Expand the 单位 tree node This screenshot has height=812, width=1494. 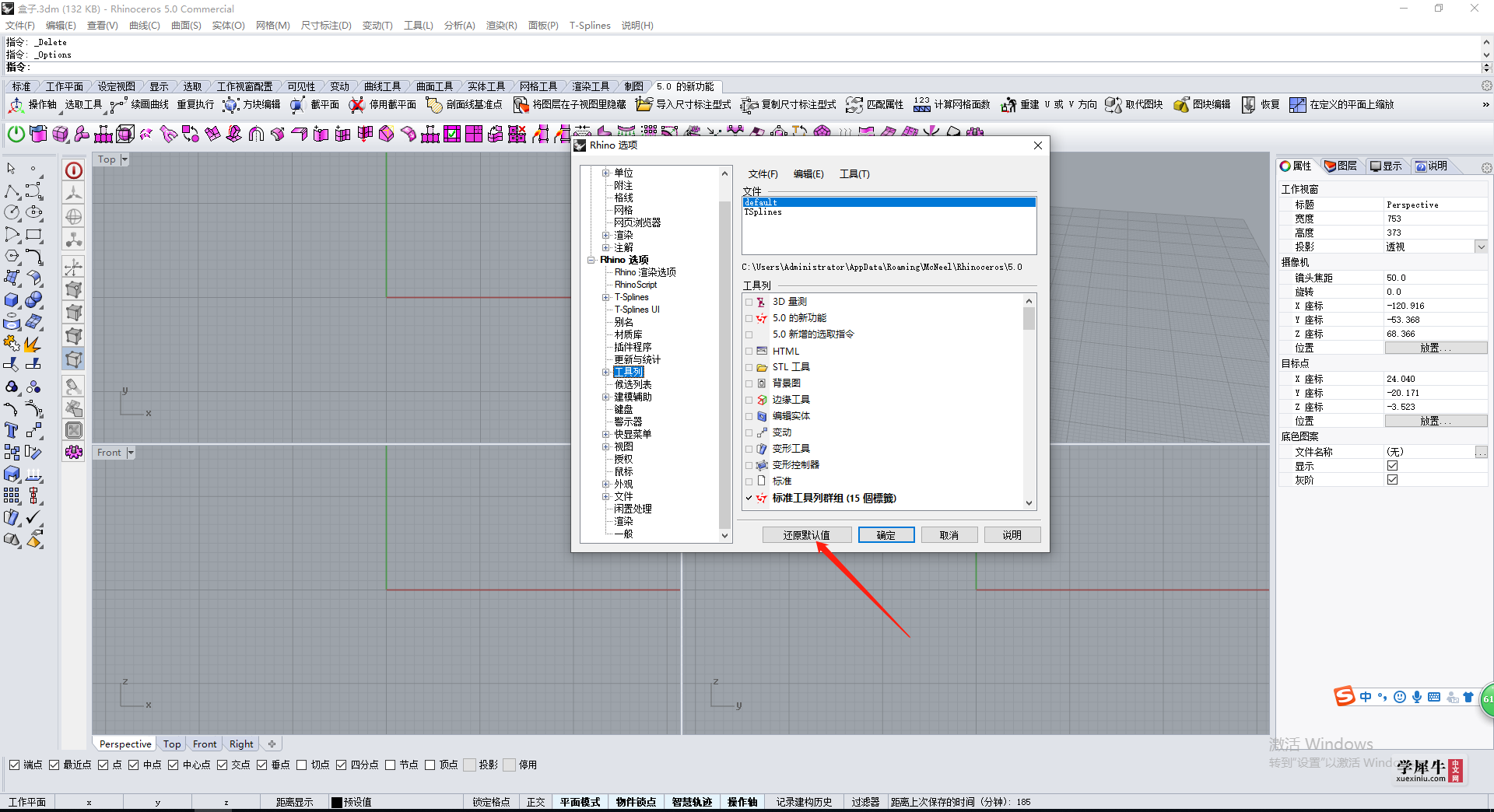click(606, 173)
